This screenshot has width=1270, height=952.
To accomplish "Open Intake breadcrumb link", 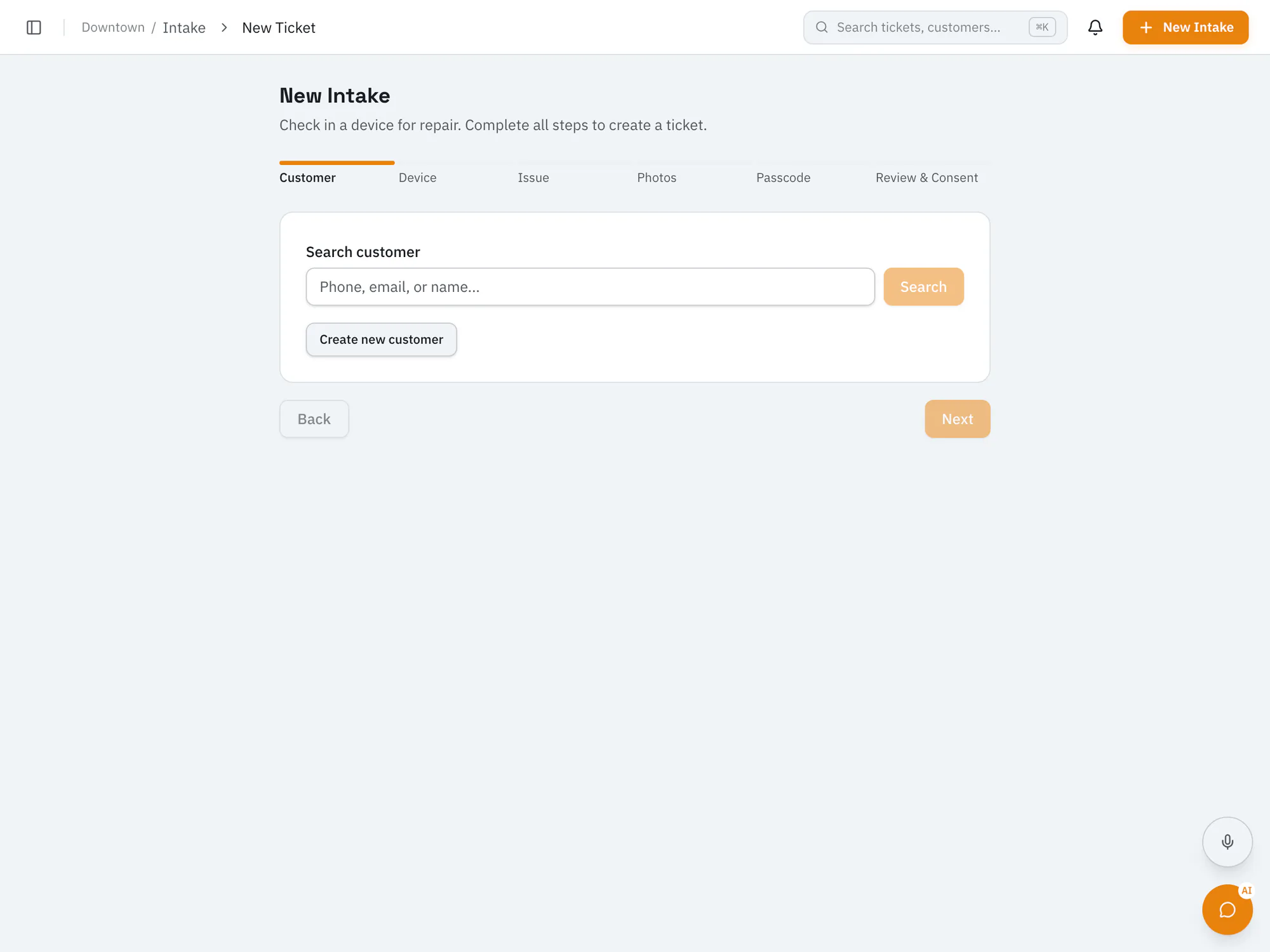I will tap(184, 27).
